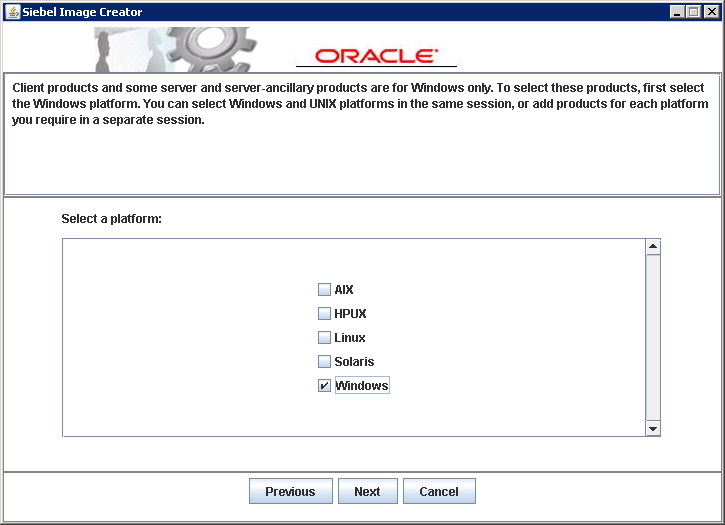This screenshot has height=525, width=725.
Task: Maximize the Siebel Image Creator window
Action: (x=694, y=12)
